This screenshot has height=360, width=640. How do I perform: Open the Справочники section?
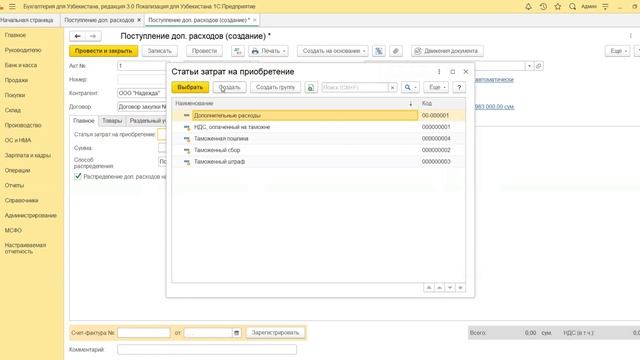(x=21, y=200)
